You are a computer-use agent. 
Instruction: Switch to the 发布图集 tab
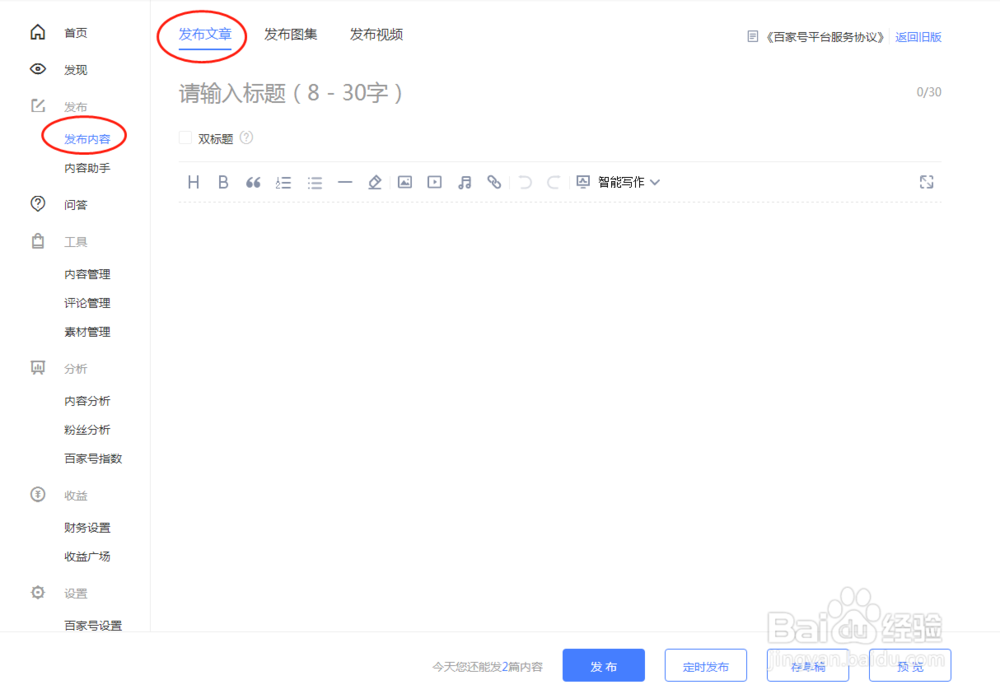(x=290, y=33)
